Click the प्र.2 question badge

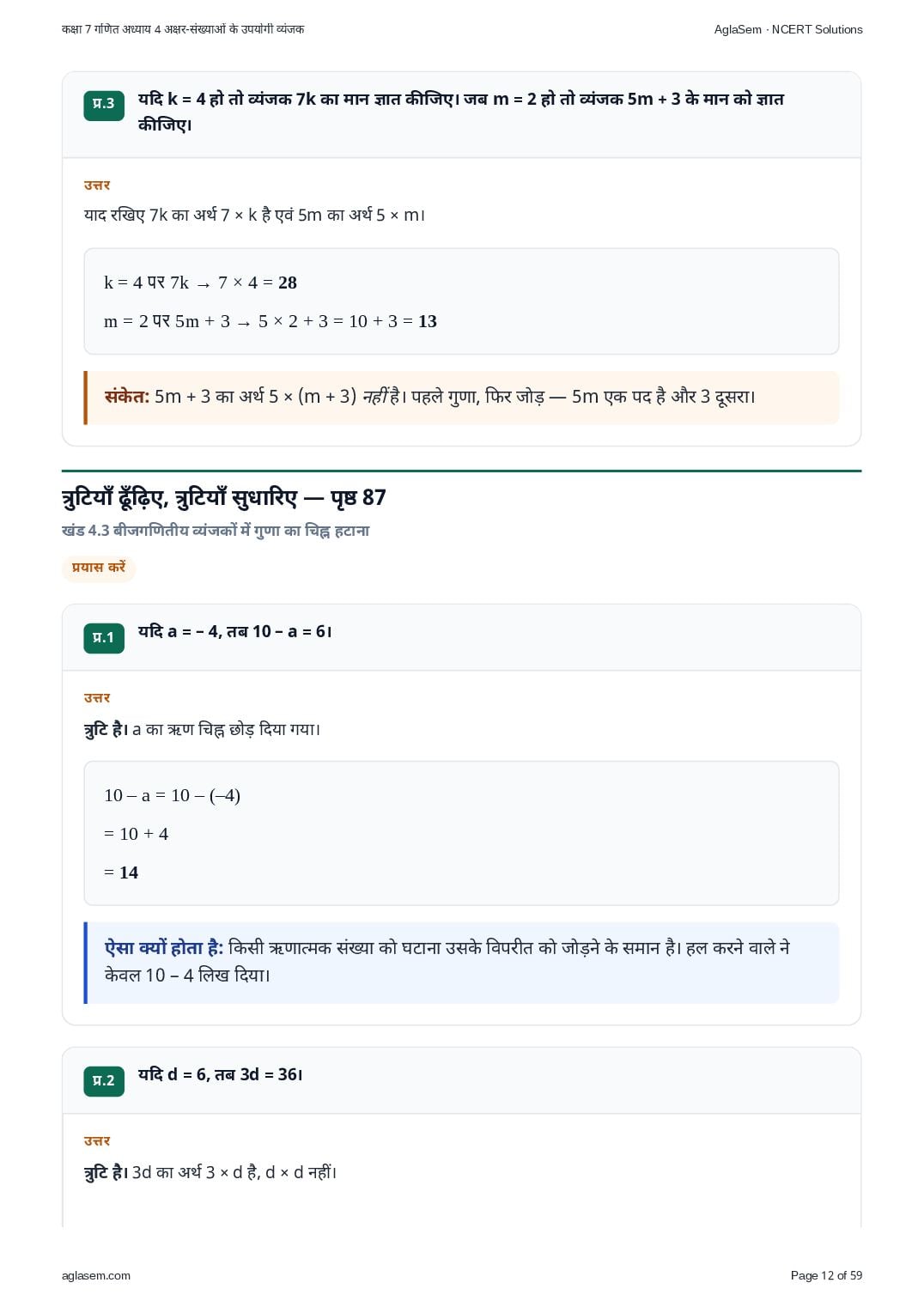point(104,1081)
